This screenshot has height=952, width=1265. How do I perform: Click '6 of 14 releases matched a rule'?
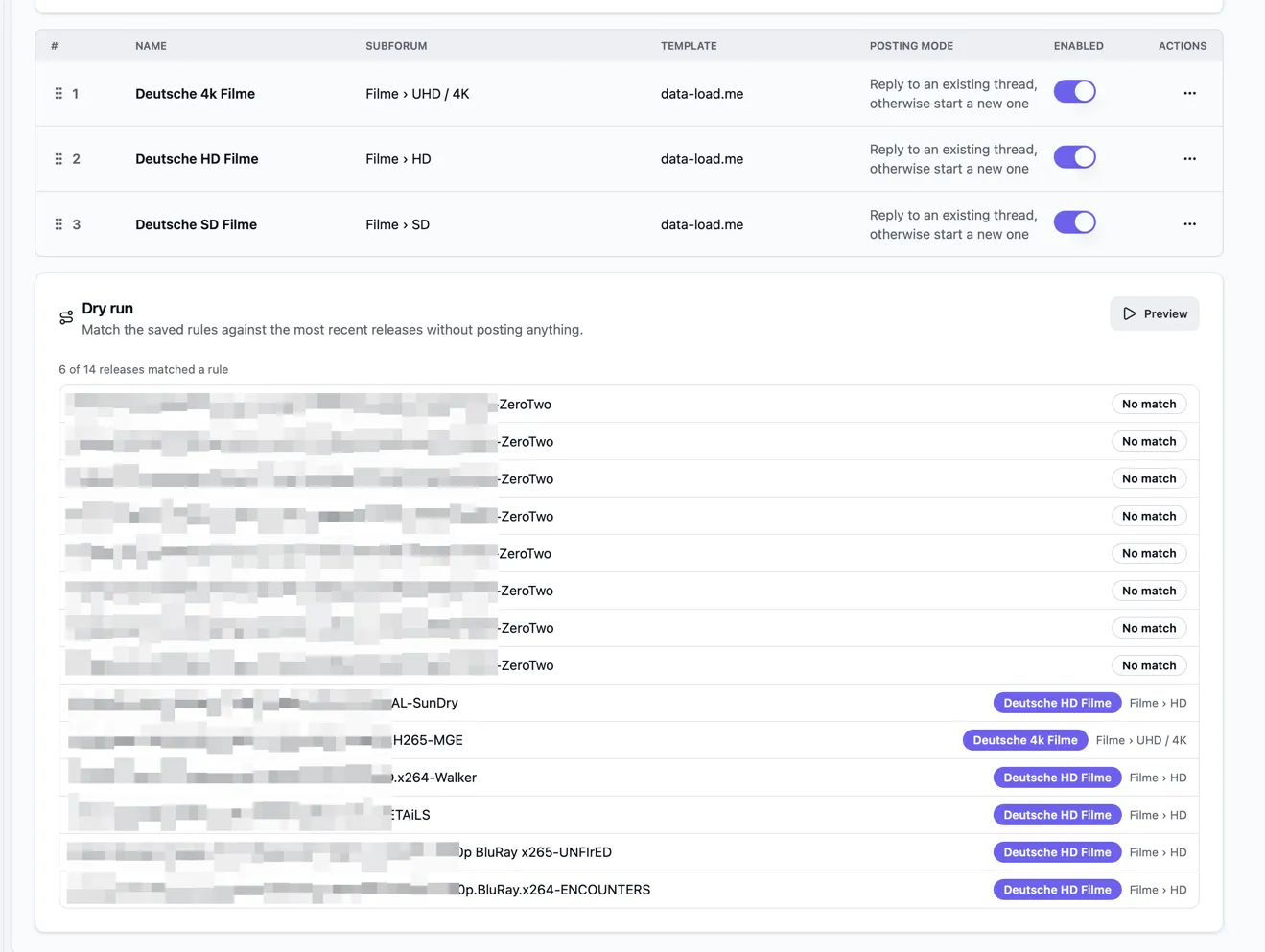[143, 369]
